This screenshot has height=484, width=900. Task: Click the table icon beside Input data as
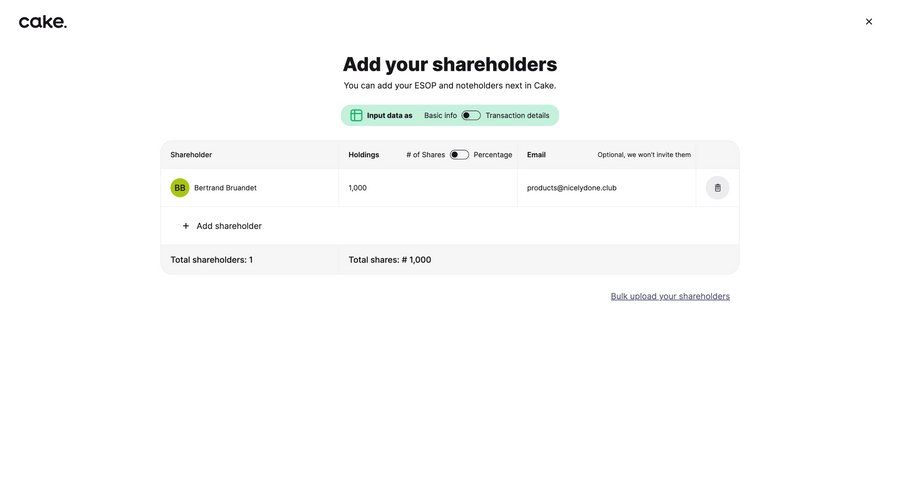(356, 116)
